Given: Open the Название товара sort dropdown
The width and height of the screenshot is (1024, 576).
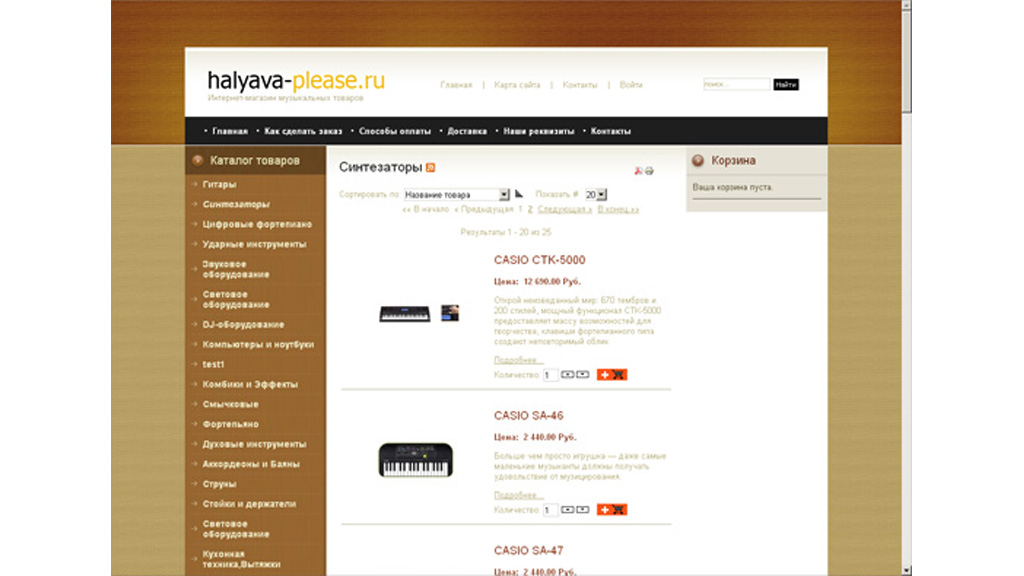Looking at the screenshot, I should click(456, 195).
